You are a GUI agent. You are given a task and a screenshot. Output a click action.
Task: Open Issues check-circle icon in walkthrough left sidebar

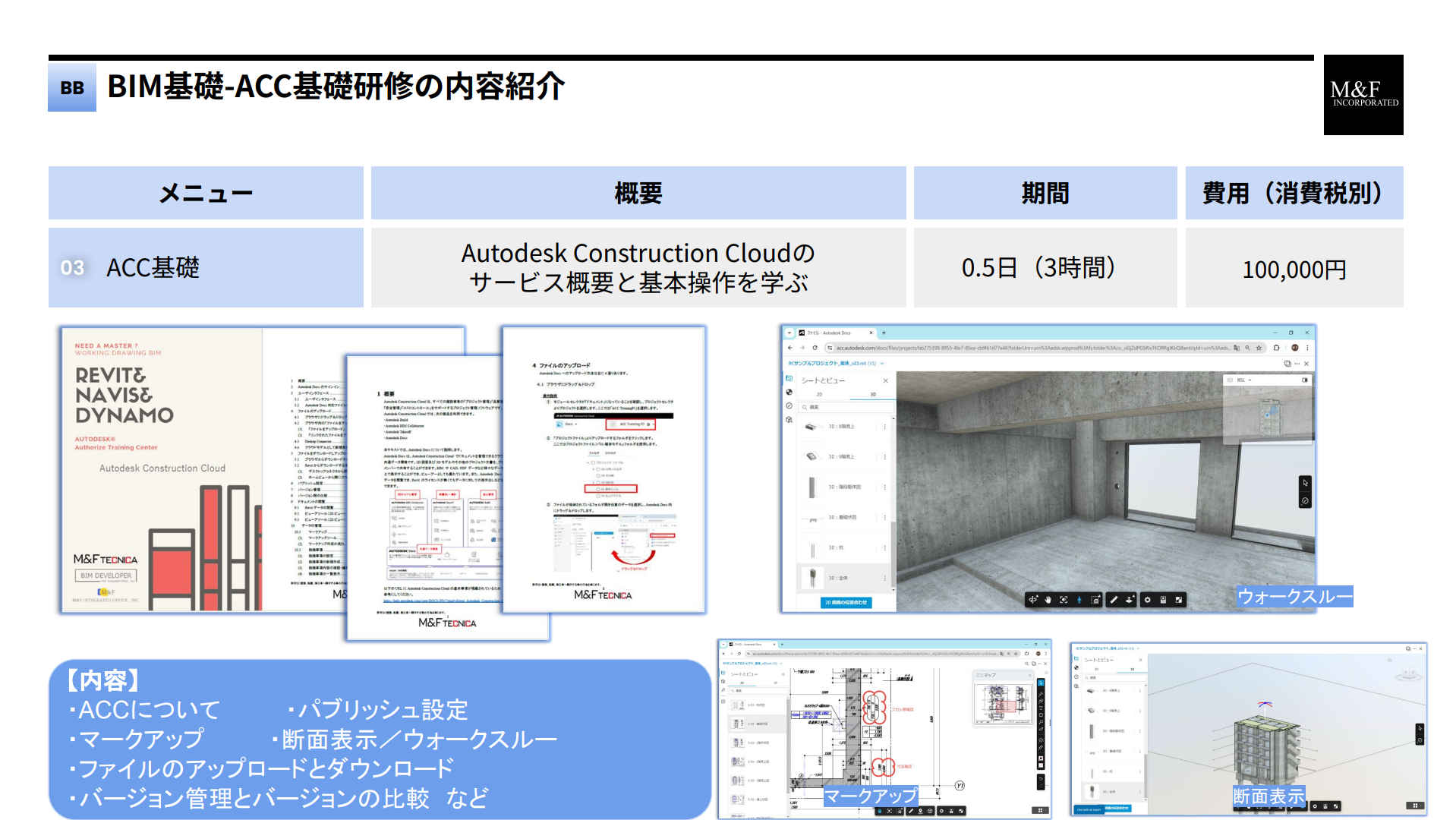789,405
